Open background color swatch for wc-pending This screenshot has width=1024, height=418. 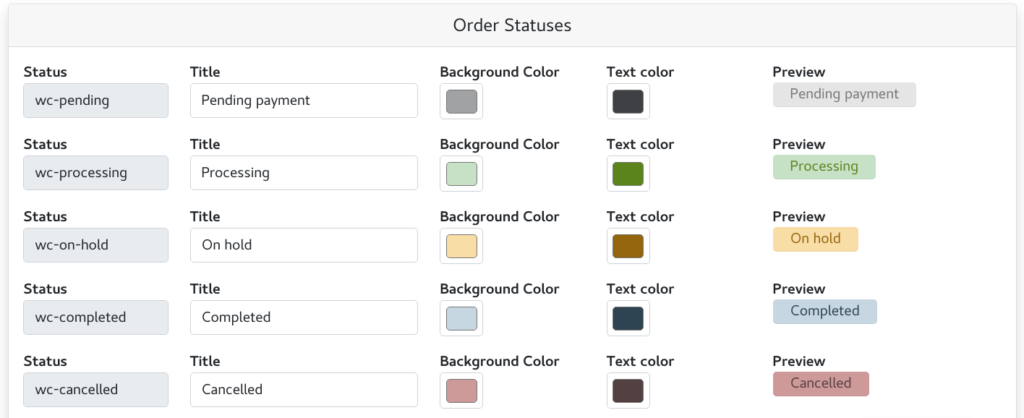461,101
